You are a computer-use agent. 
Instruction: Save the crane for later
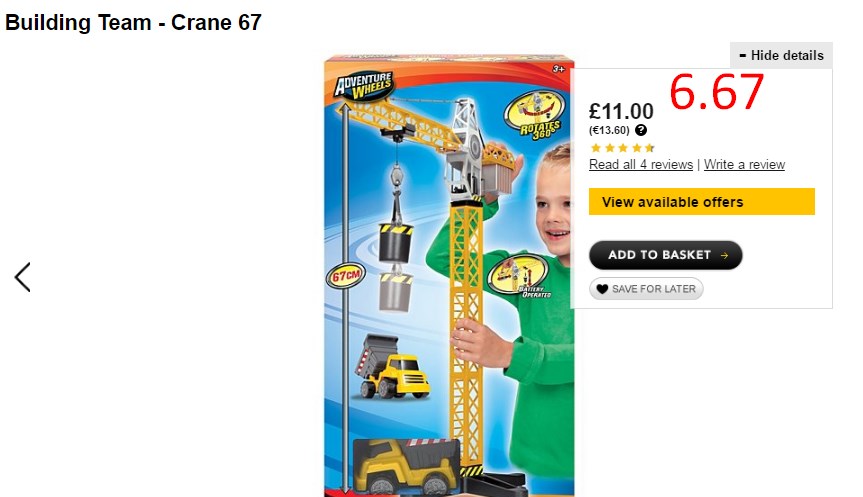click(x=646, y=289)
